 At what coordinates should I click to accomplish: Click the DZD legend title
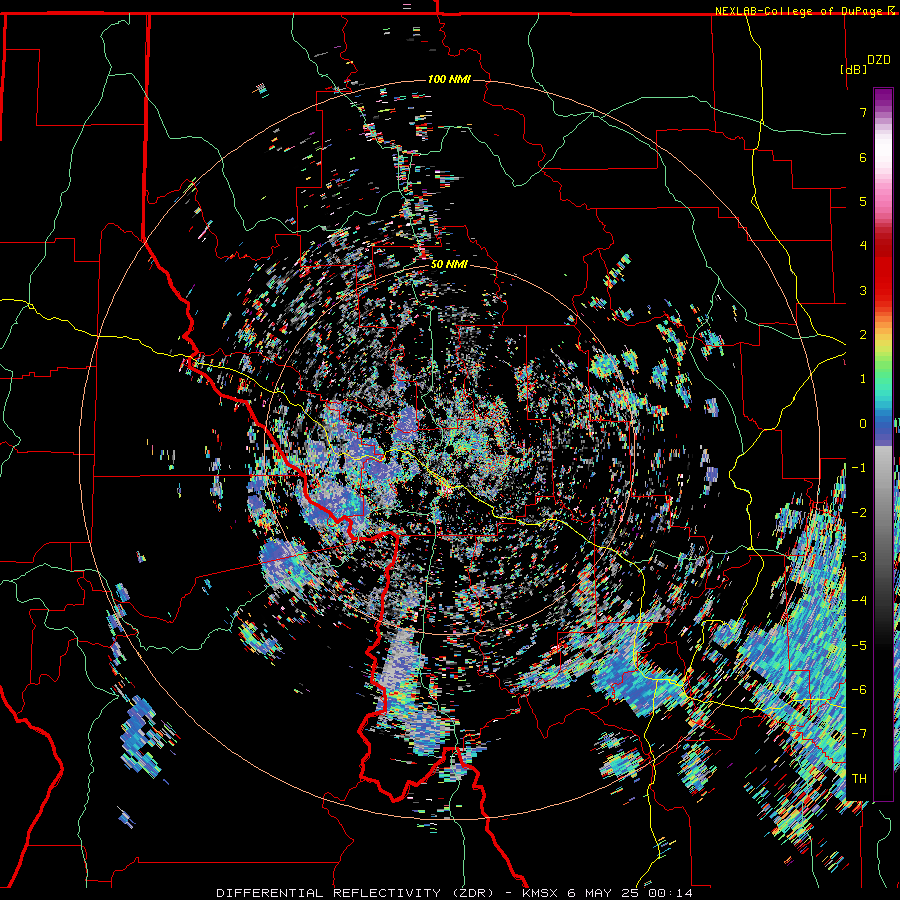(x=878, y=60)
